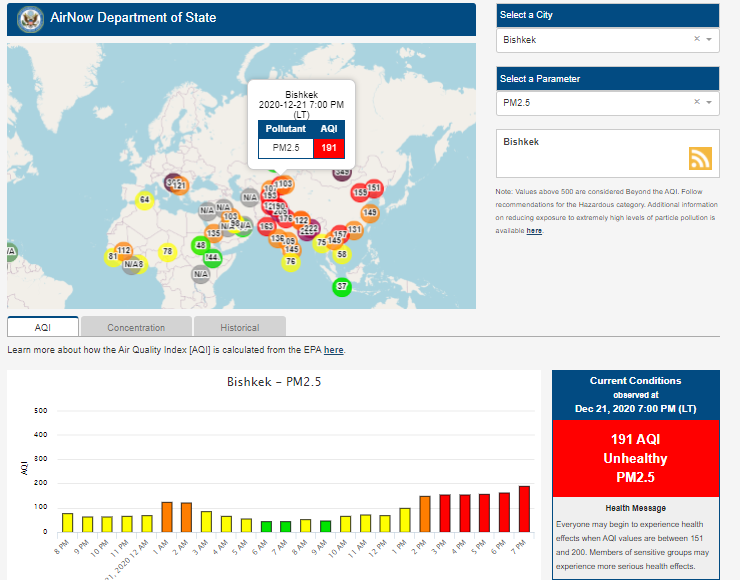740x580 pixels.
Task: Click the green 48 AQI map marker
Action: pos(201,245)
